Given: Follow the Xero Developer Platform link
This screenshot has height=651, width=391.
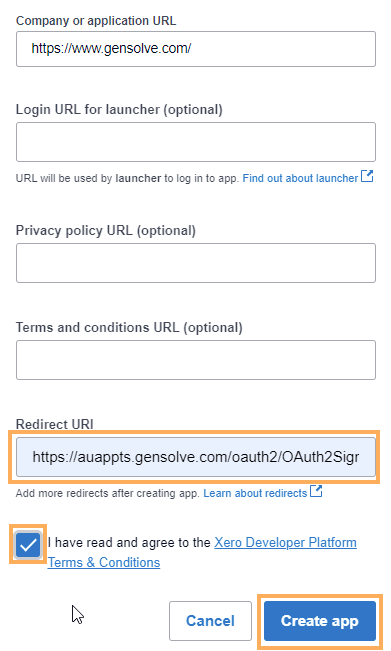Looking at the screenshot, I should point(285,542).
